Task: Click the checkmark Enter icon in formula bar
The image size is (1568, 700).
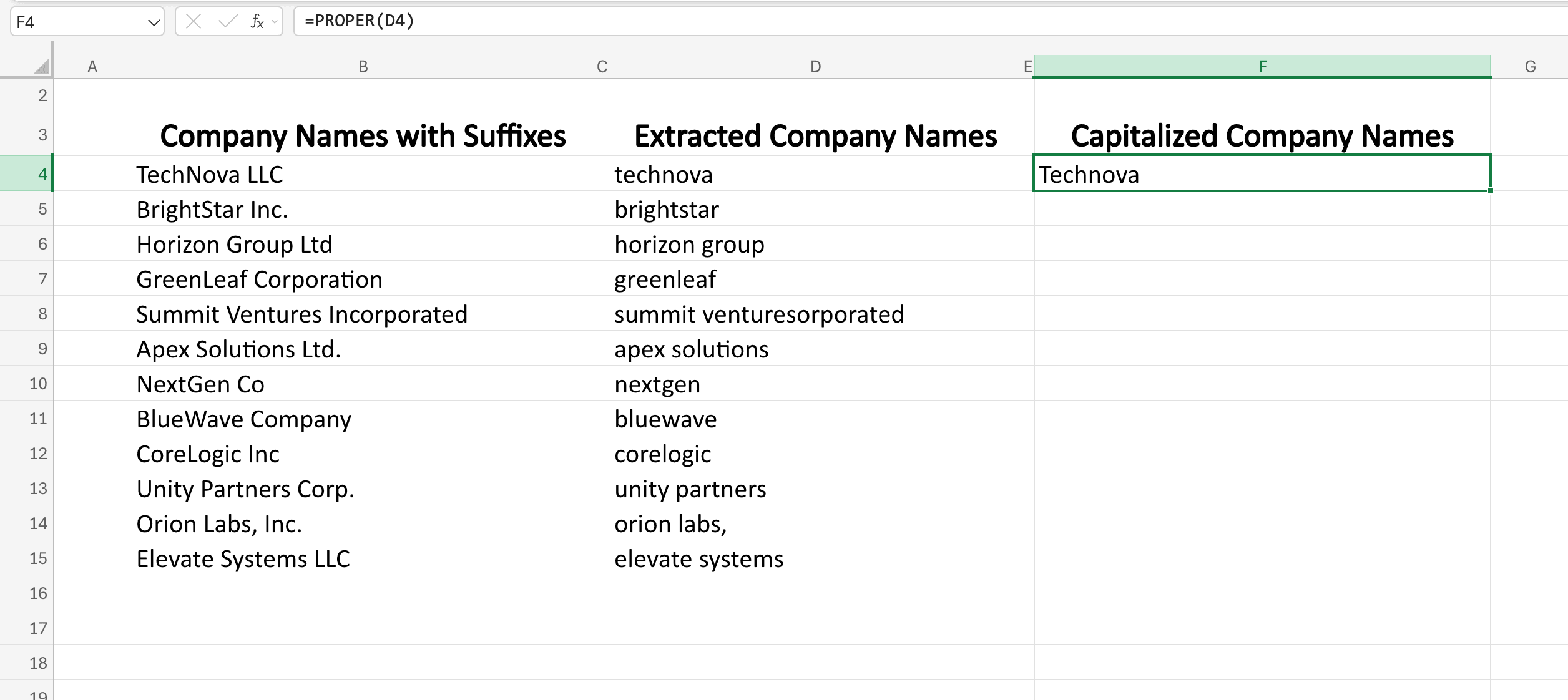Action: [x=226, y=21]
